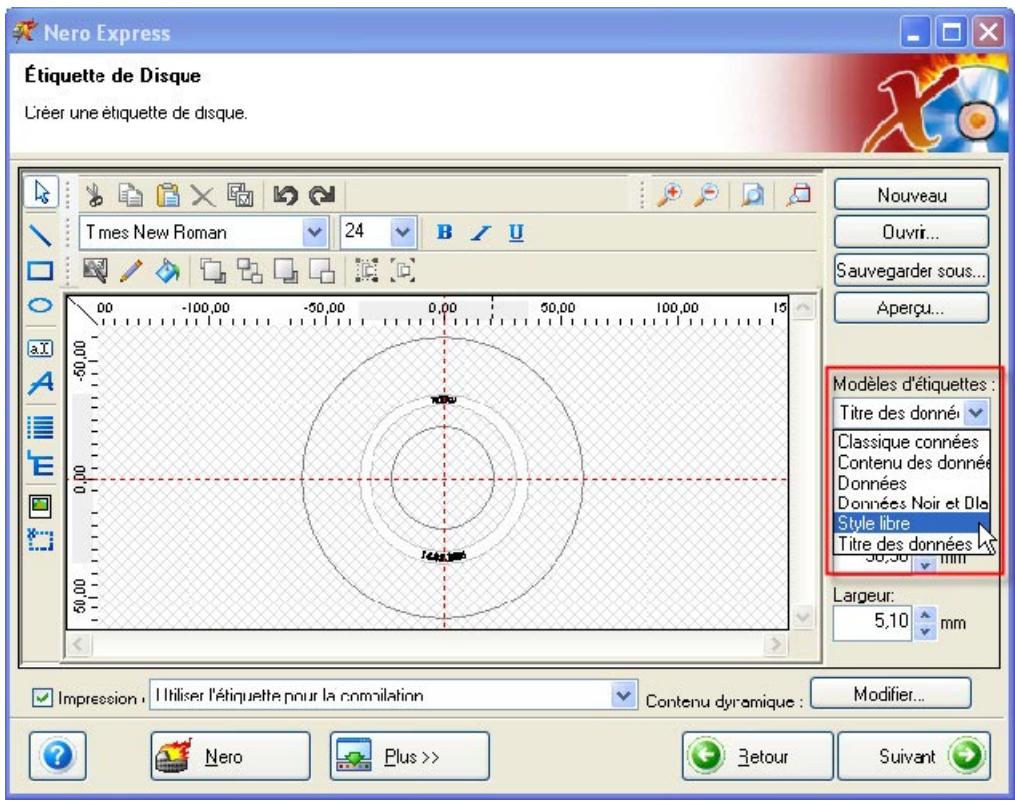
Task: Click the Nero button
Action: [230, 756]
